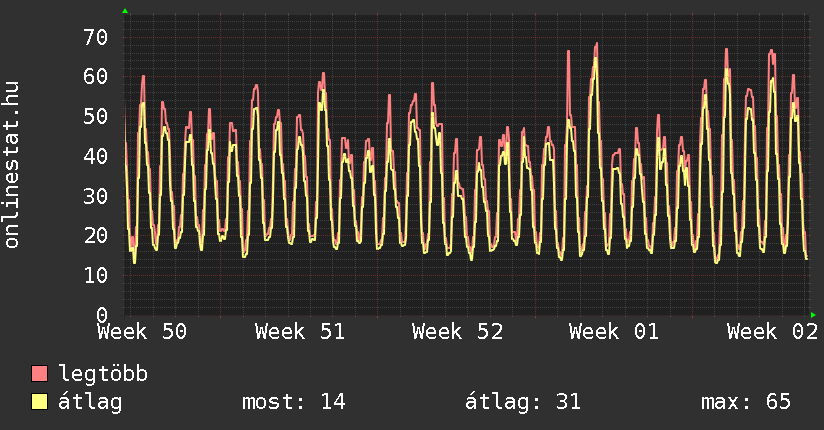
Task: Click the 'átlag: 31' statistic value
Action: [x=523, y=402]
